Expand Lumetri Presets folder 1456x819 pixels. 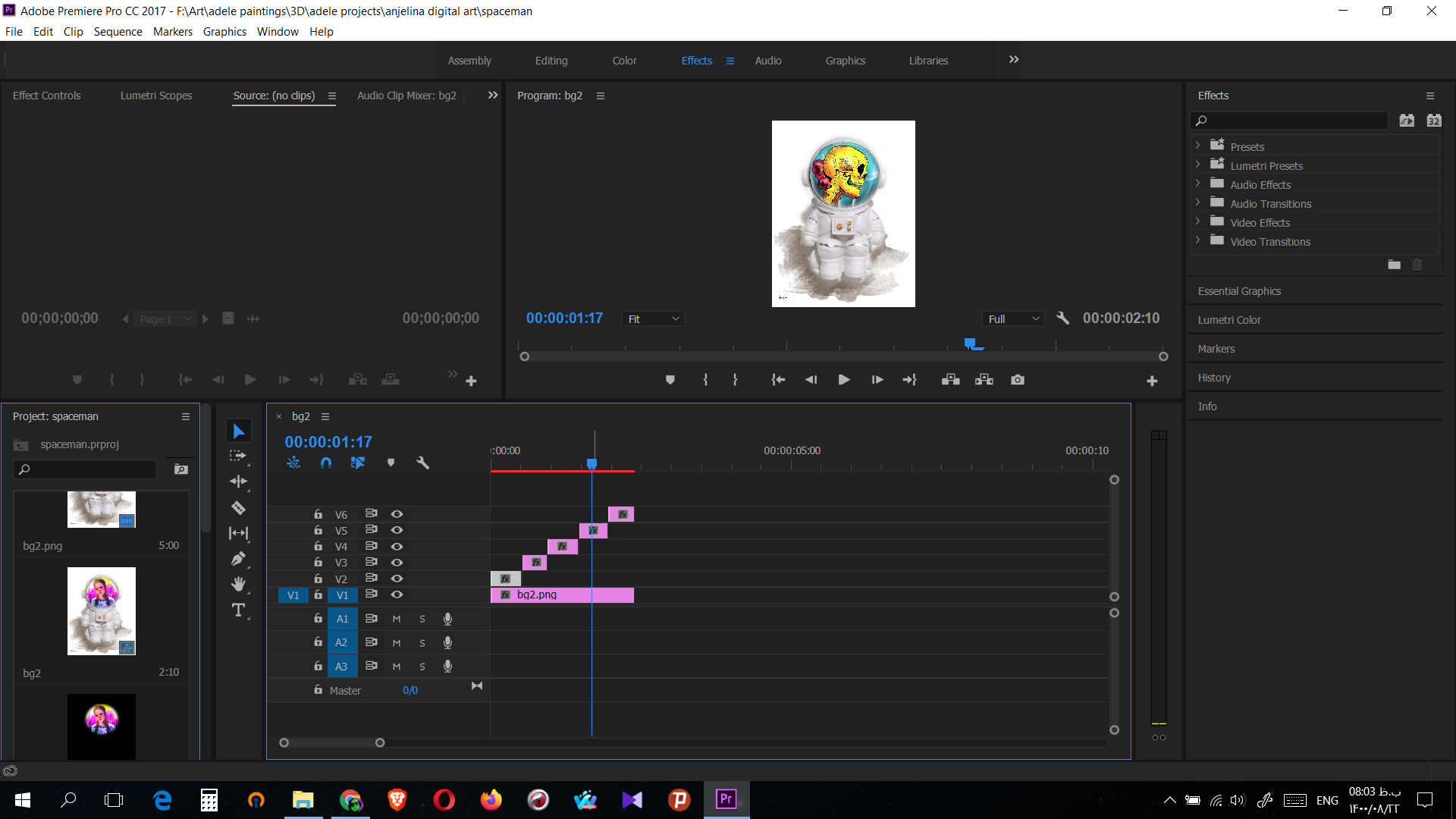pos(1197,165)
